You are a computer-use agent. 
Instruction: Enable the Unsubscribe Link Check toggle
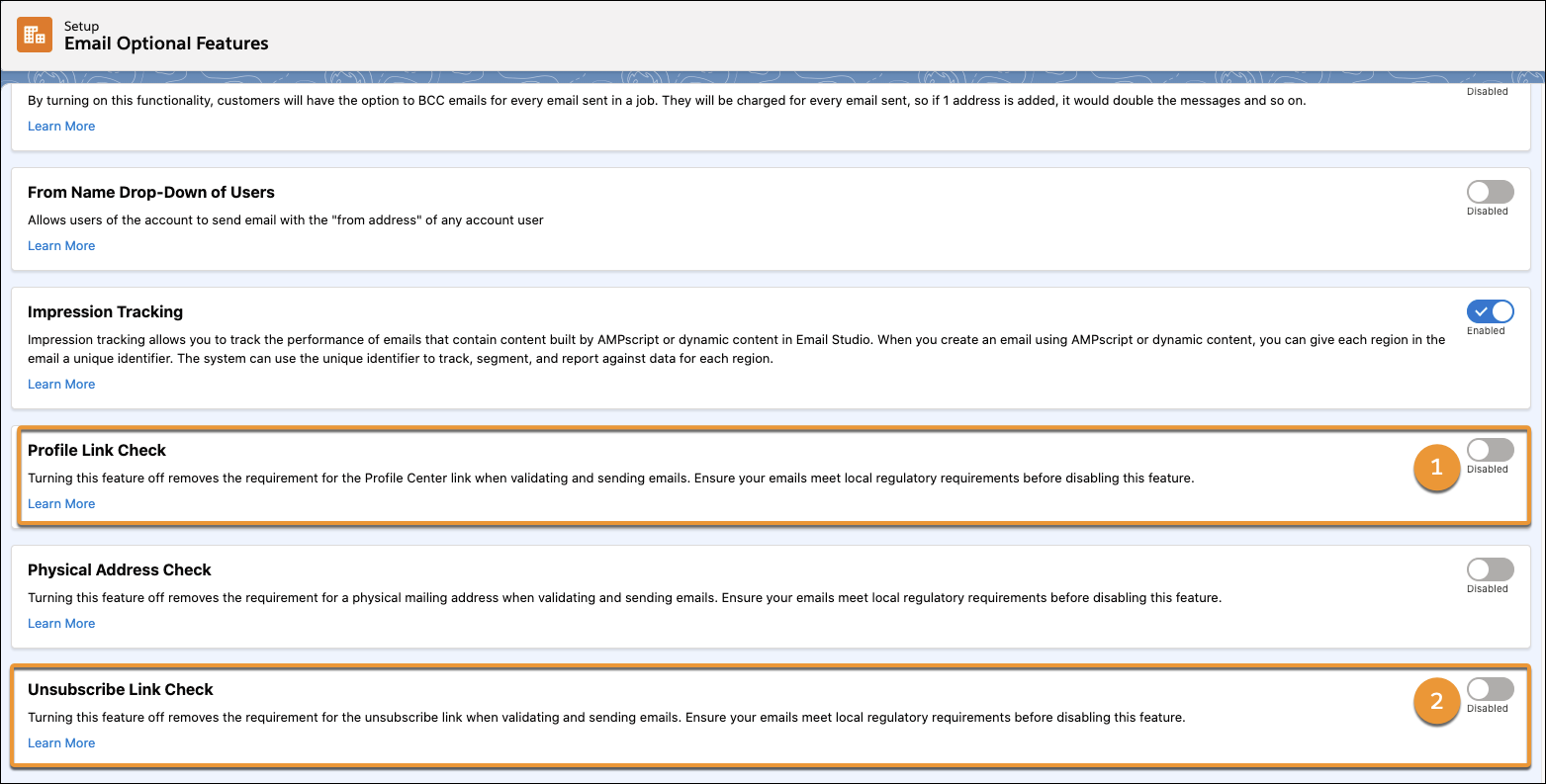(x=1490, y=689)
